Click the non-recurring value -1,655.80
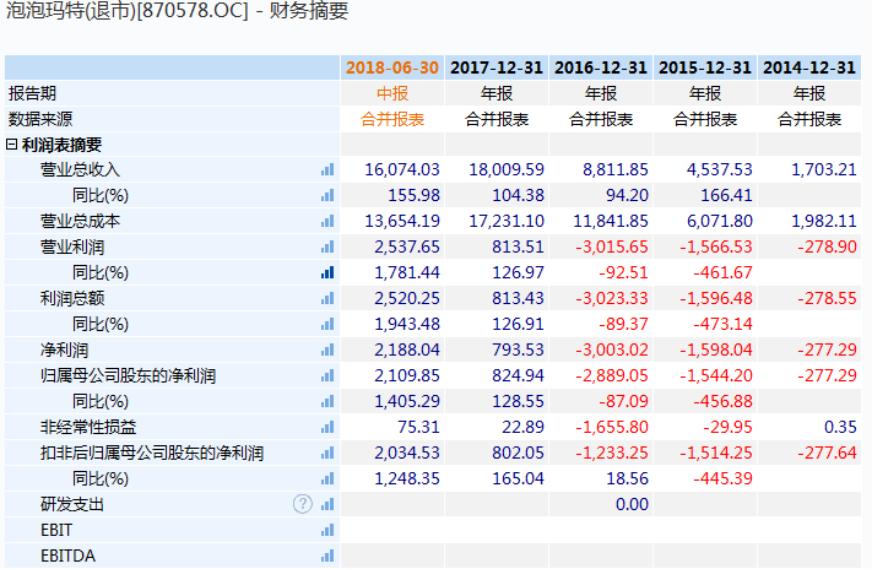Image resolution: width=873 pixels, height=570 pixels. tap(612, 427)
